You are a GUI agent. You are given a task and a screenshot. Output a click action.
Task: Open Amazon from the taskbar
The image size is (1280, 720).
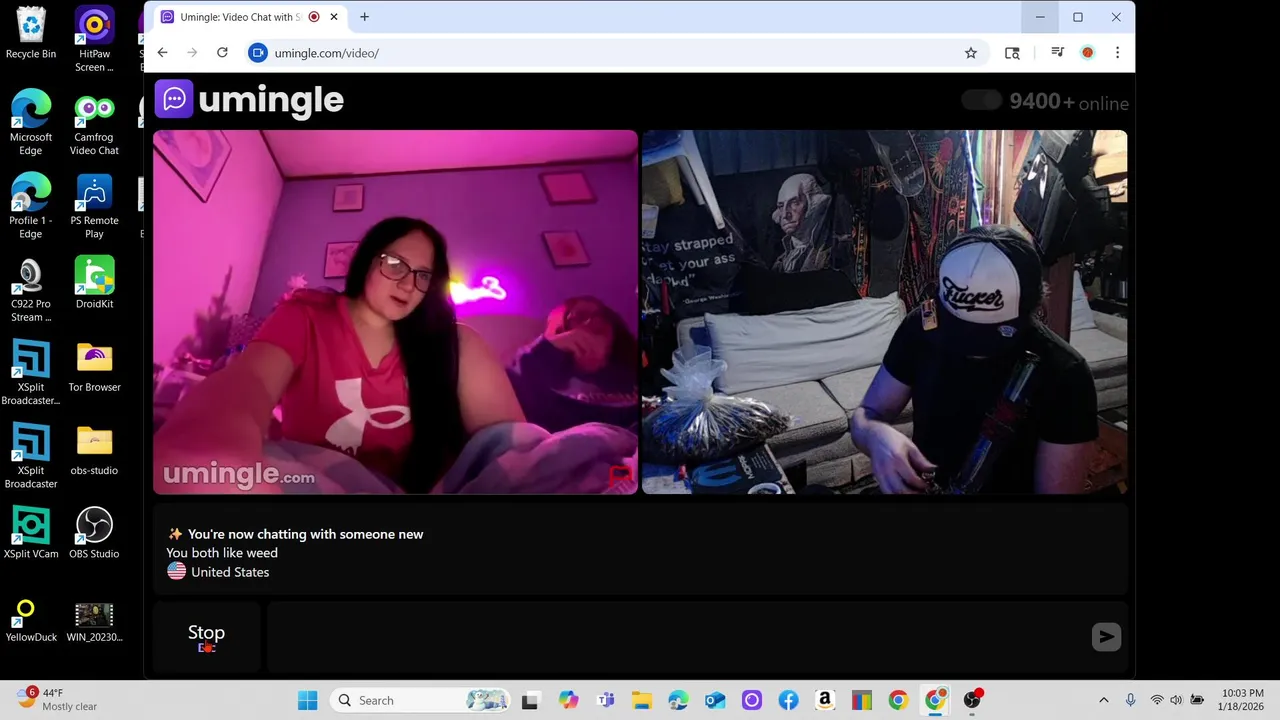click(x=825, y=700)
